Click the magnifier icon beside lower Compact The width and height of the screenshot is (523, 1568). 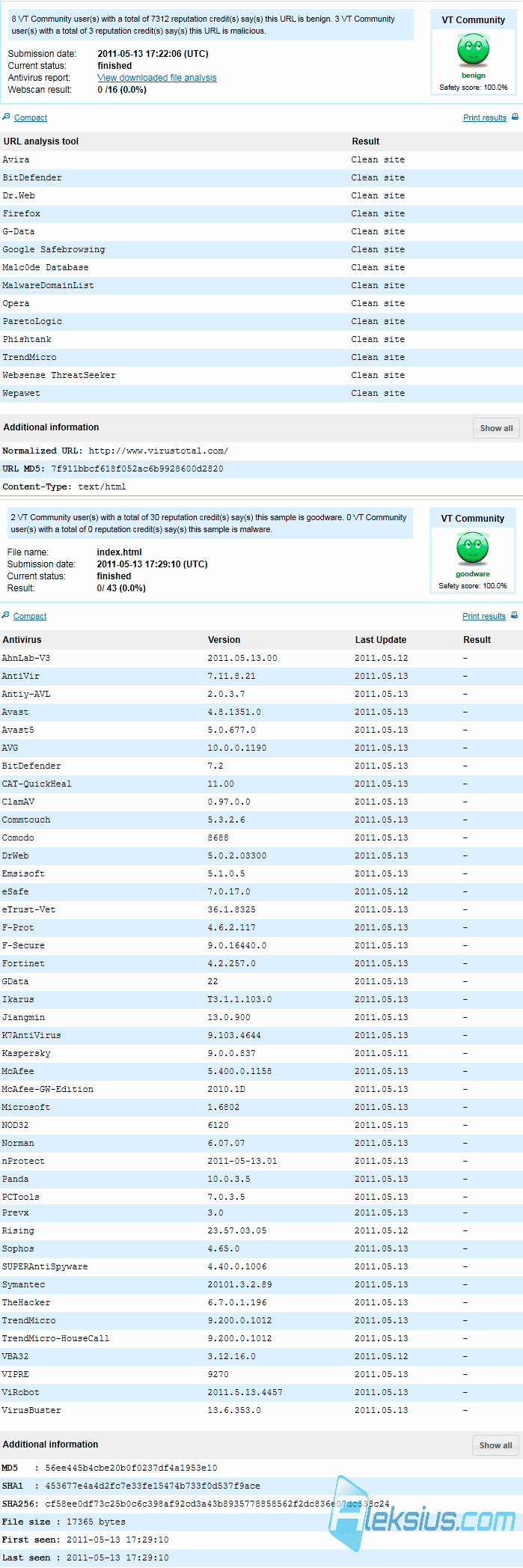5,616
